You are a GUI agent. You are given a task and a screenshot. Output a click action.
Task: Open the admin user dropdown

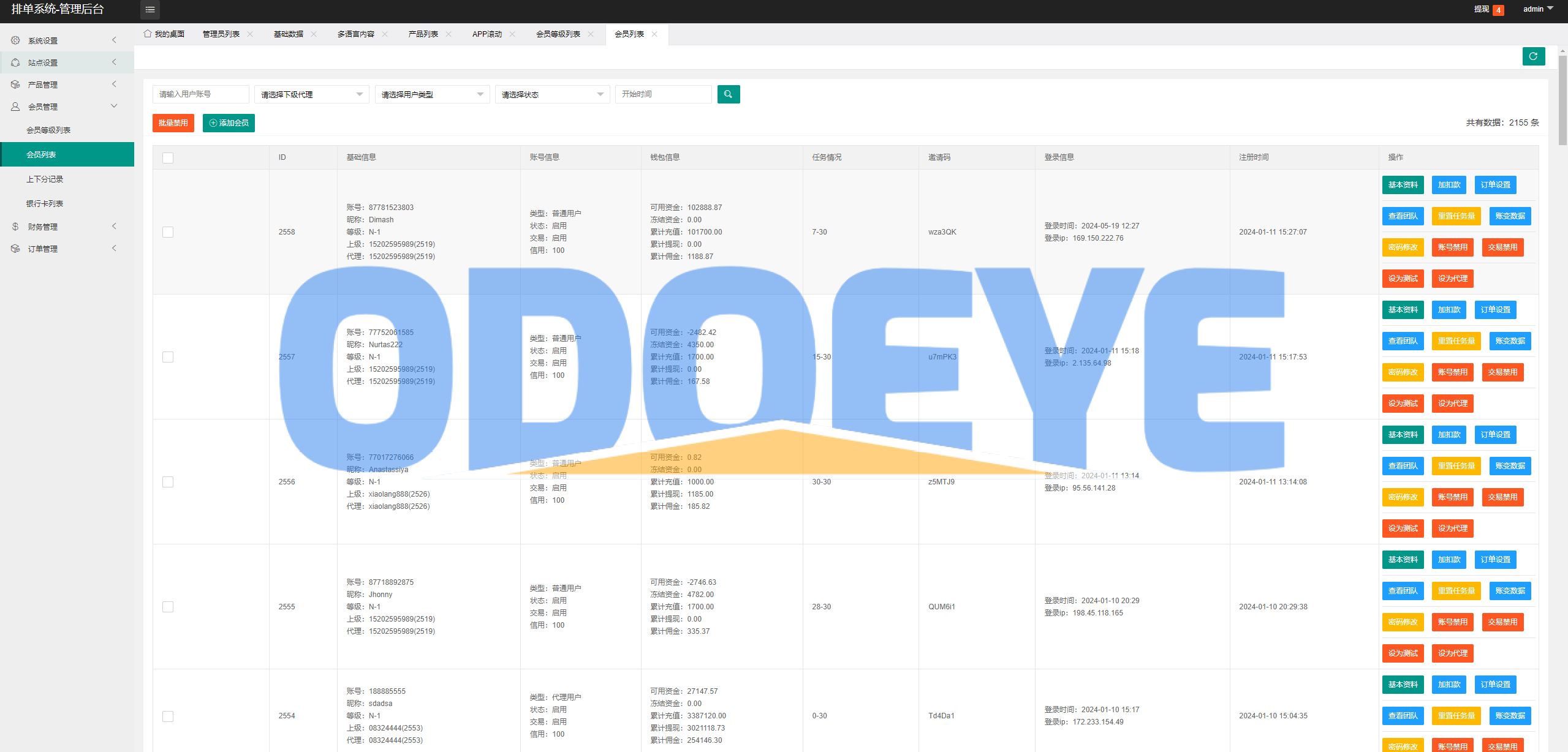click(x=1538, y=9)
